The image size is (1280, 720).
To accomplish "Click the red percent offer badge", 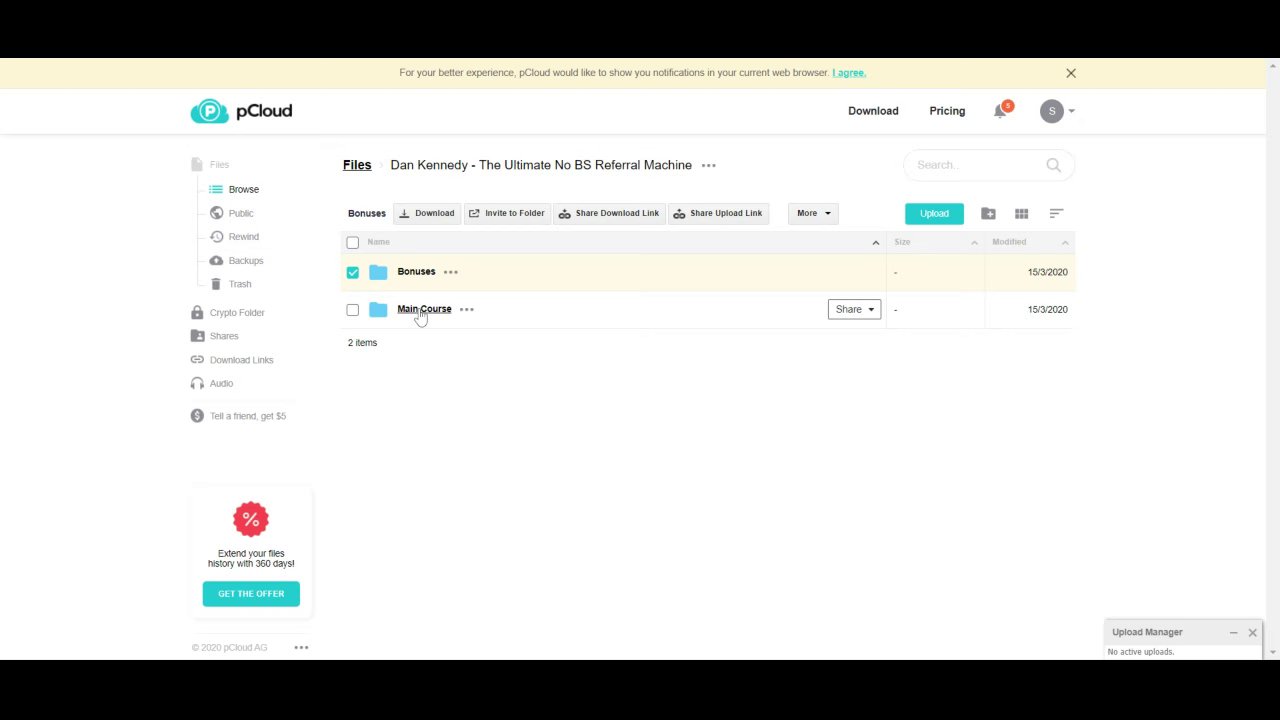I will (x=251, y=519).
